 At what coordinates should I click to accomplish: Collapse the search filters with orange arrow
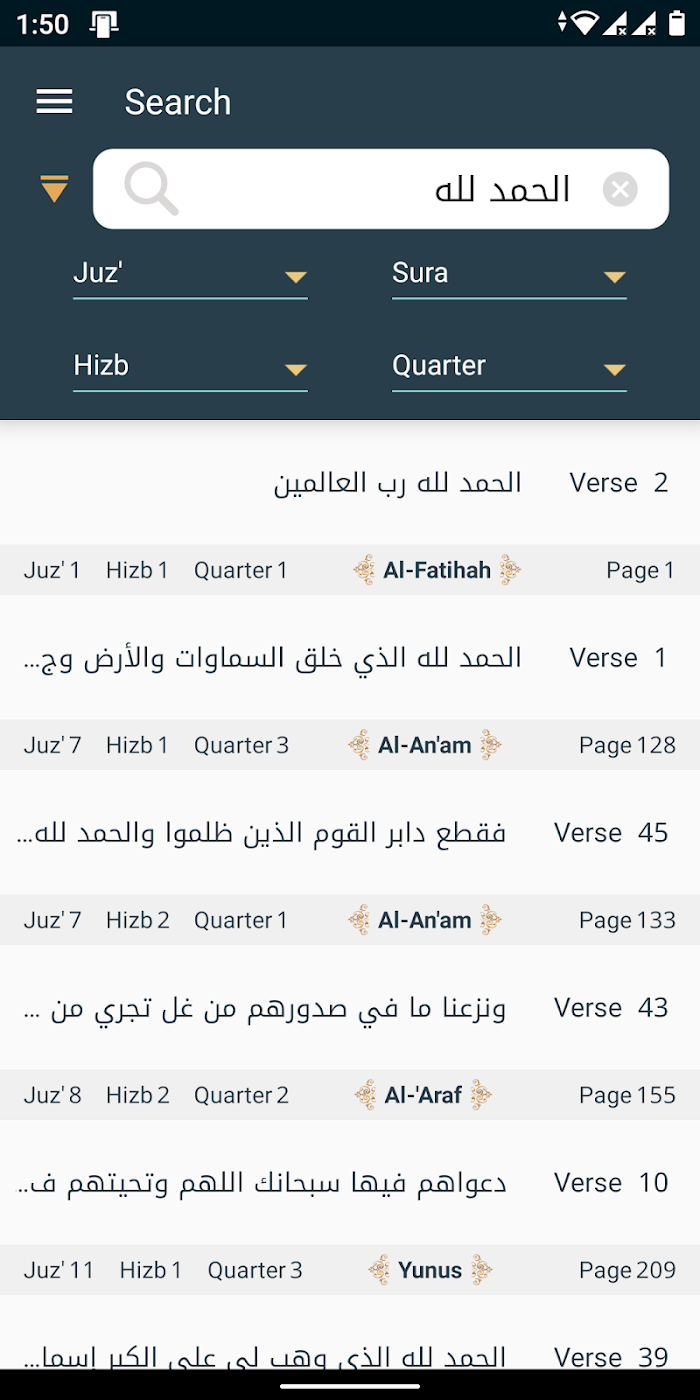point(54,188)
